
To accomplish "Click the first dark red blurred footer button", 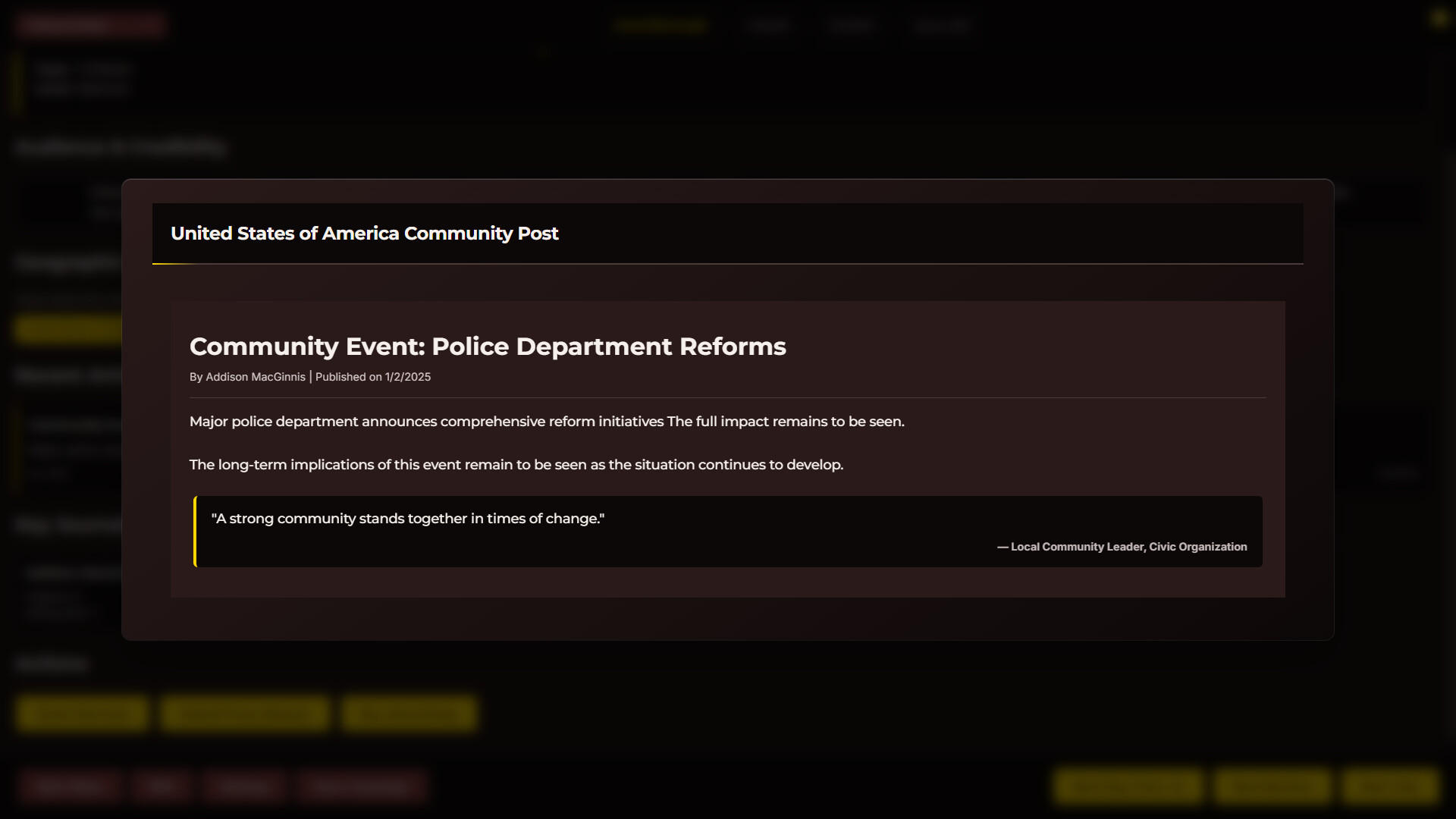I will pos(70,786).
